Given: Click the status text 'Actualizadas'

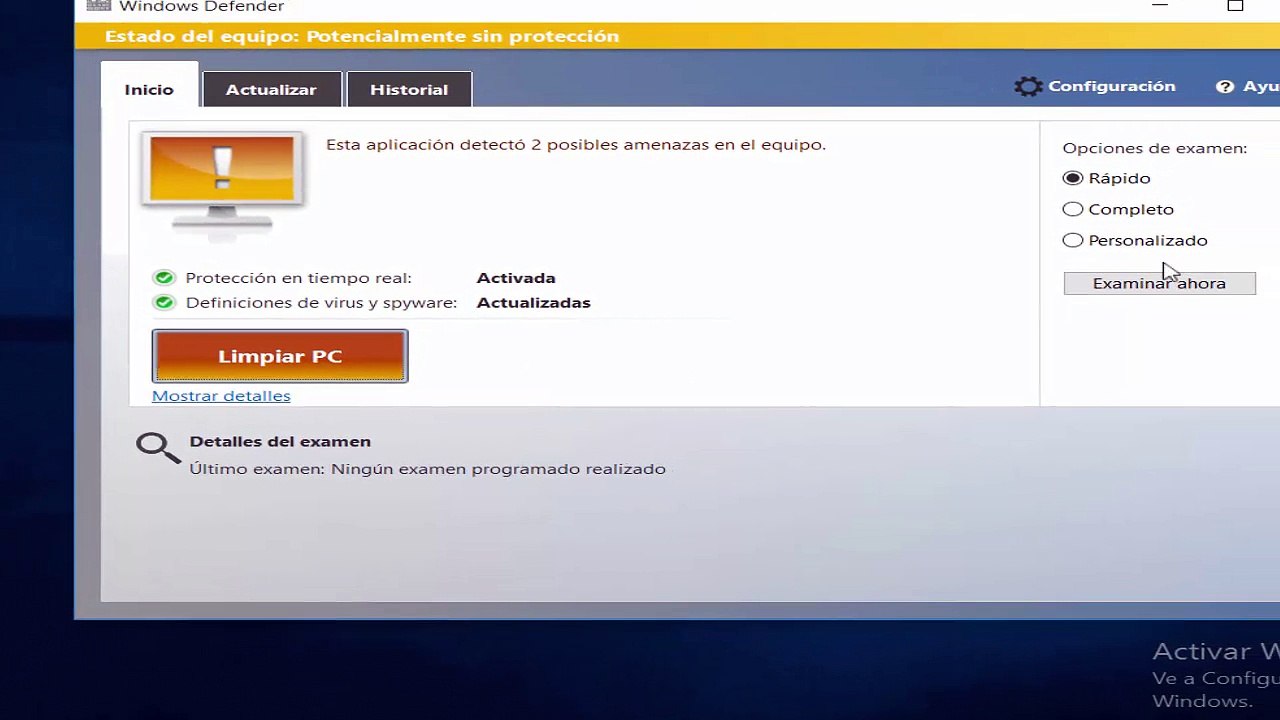Looking at the screenshot, I should point(533,302).
